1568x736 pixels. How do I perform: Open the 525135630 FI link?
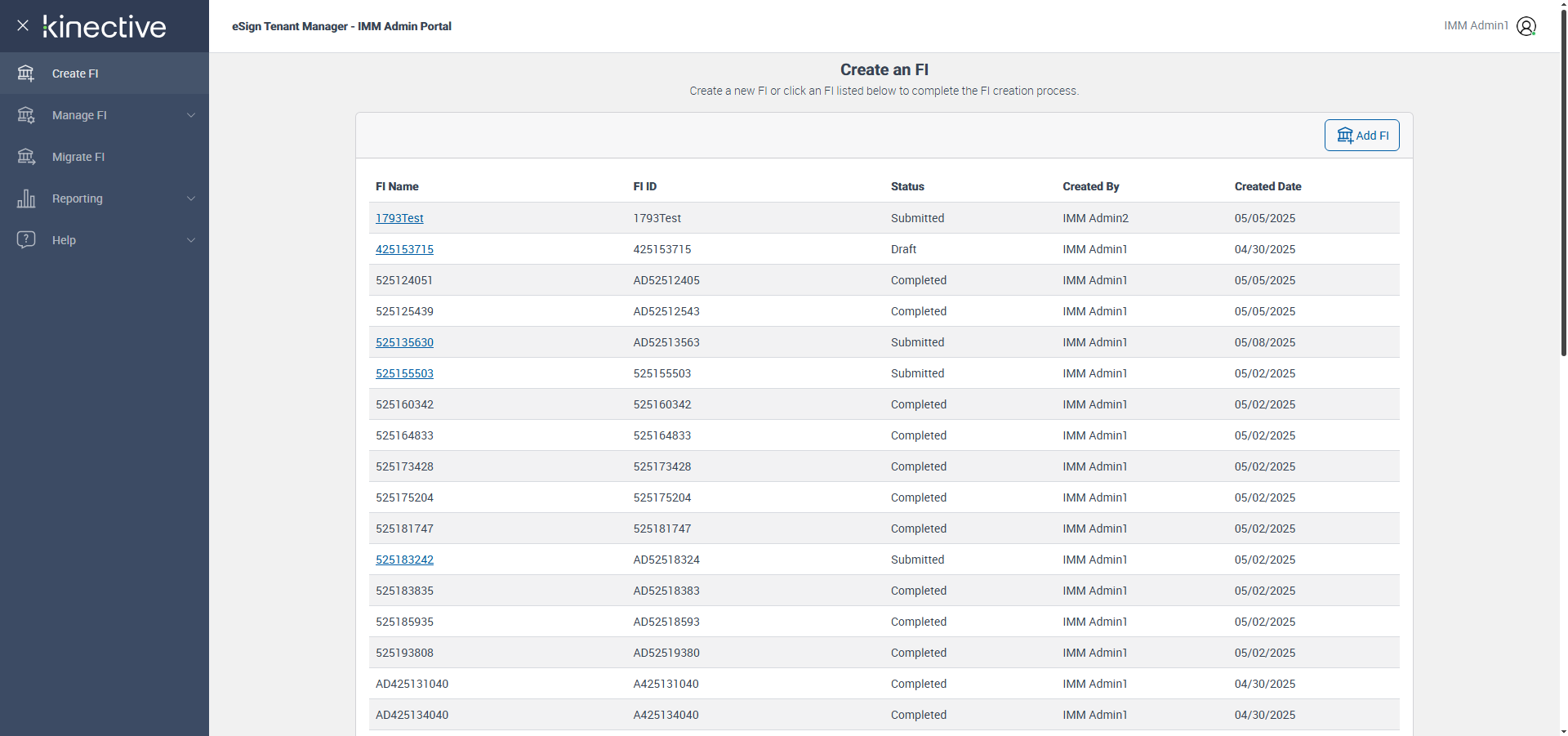tap(404, 342)
